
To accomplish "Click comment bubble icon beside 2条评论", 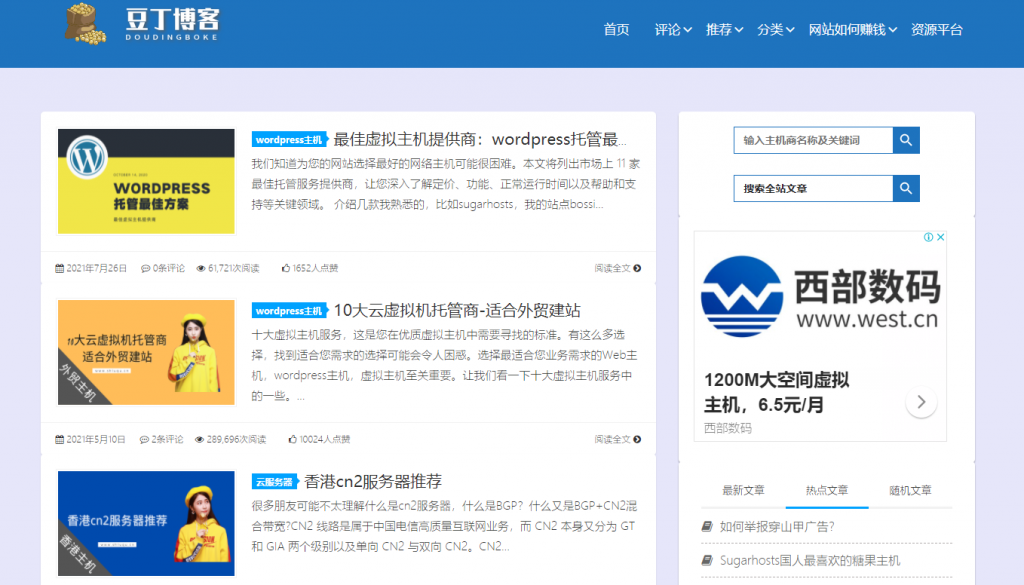I will point(144,439).
